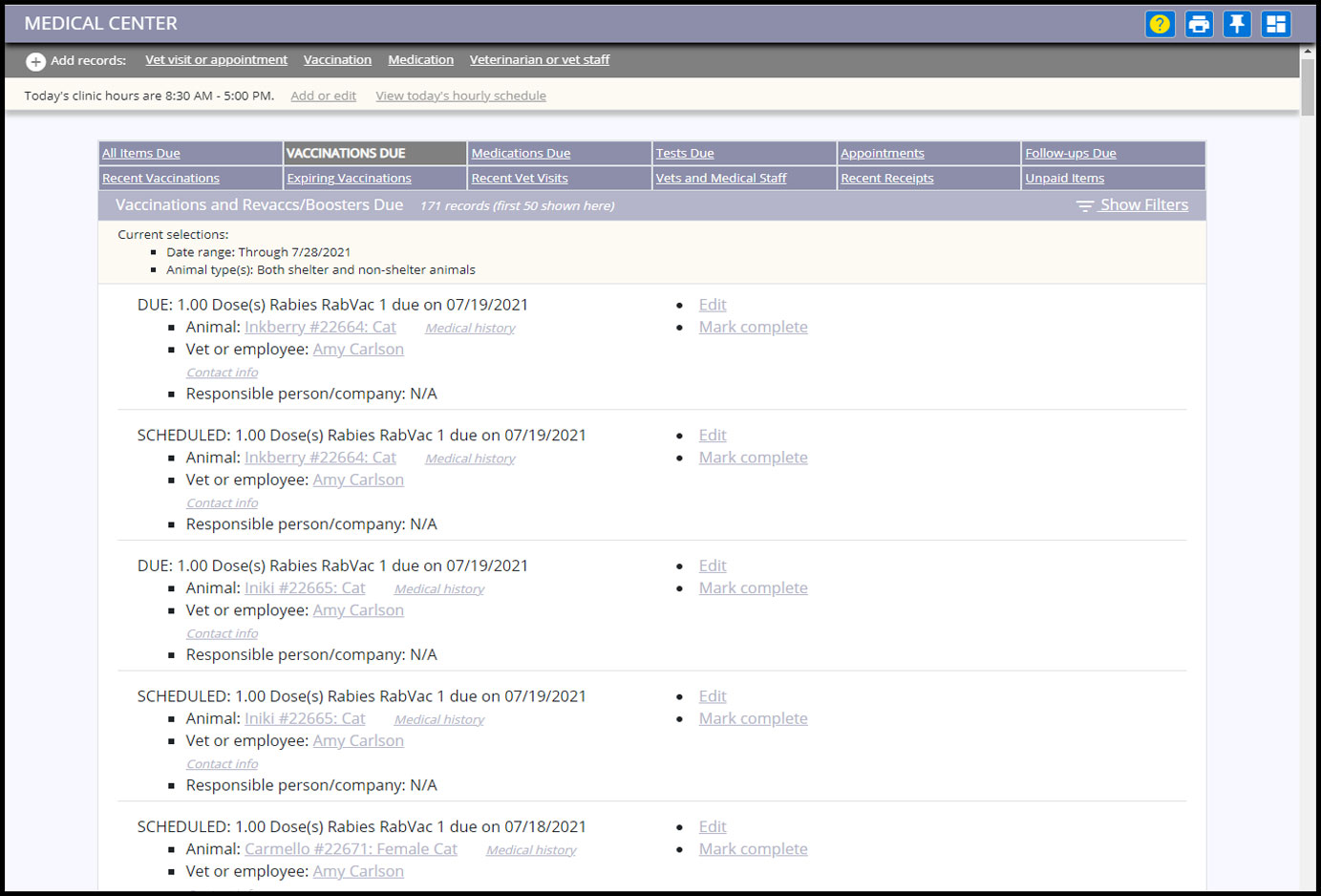Open the yellow help question-mark icon
This screenshot has width=1321, height=896.
click(x=1160, y=24)
